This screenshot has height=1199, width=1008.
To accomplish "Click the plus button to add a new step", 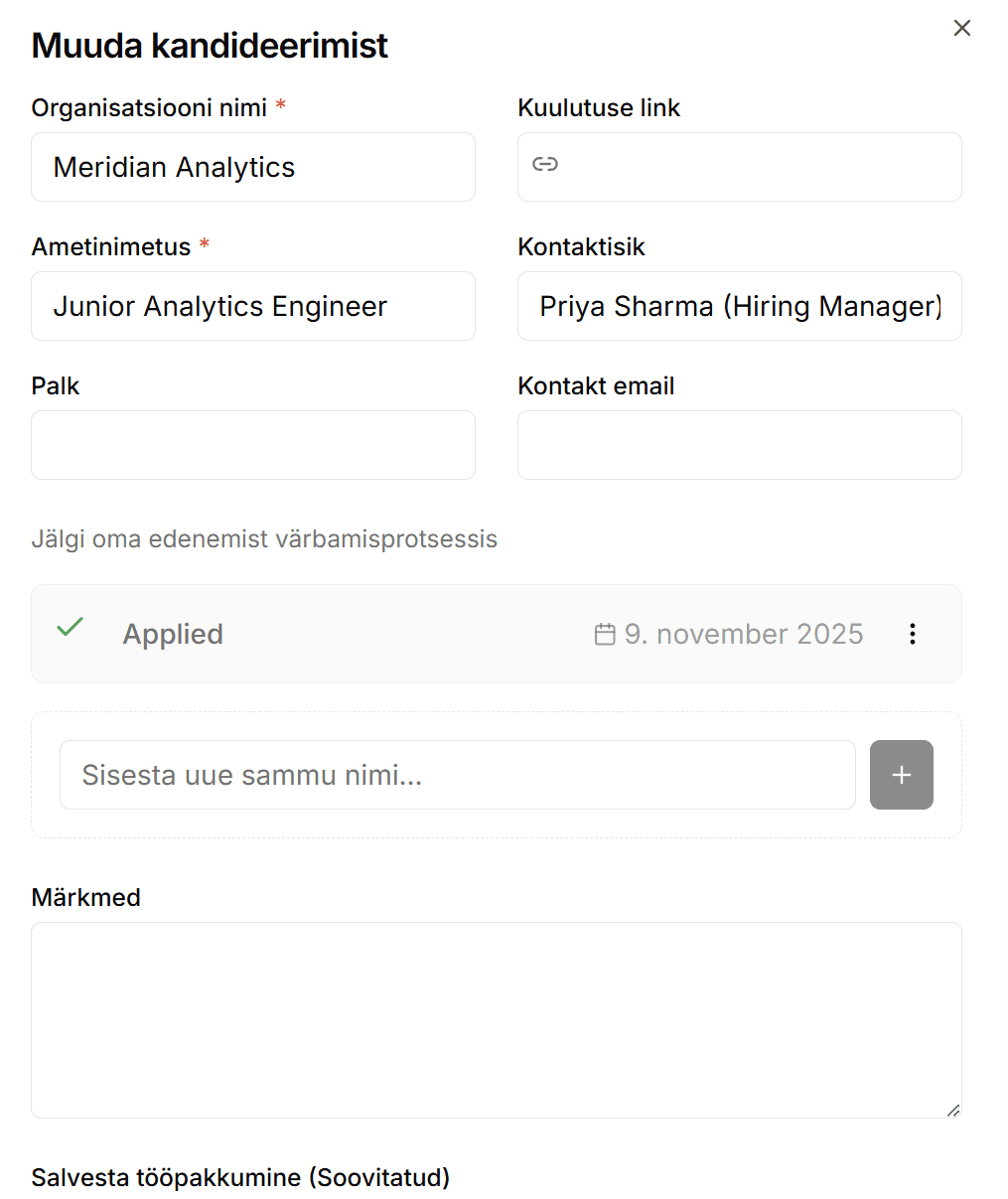I will [x=900, y=775].
